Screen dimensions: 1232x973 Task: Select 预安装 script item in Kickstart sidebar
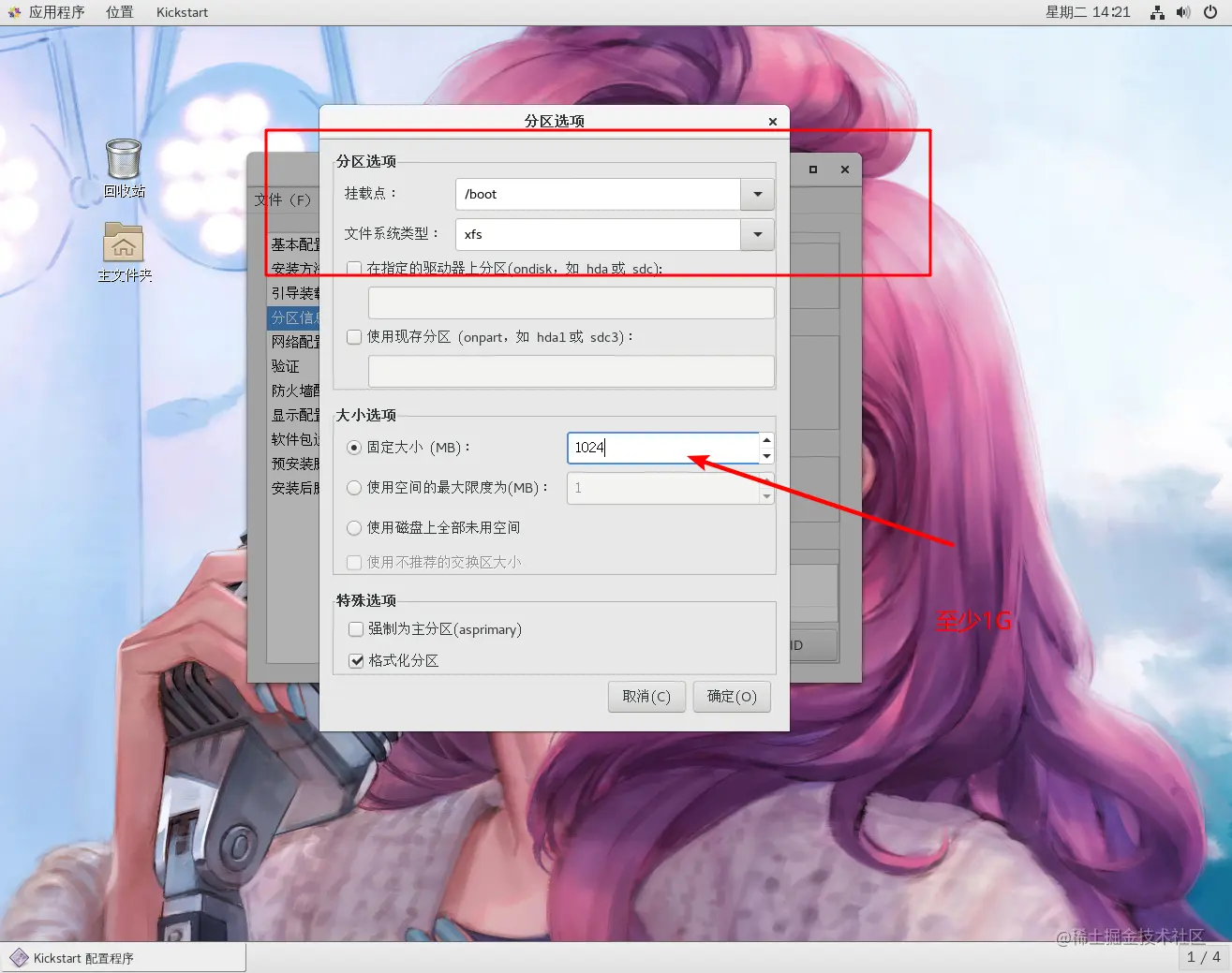click(295, 464)
